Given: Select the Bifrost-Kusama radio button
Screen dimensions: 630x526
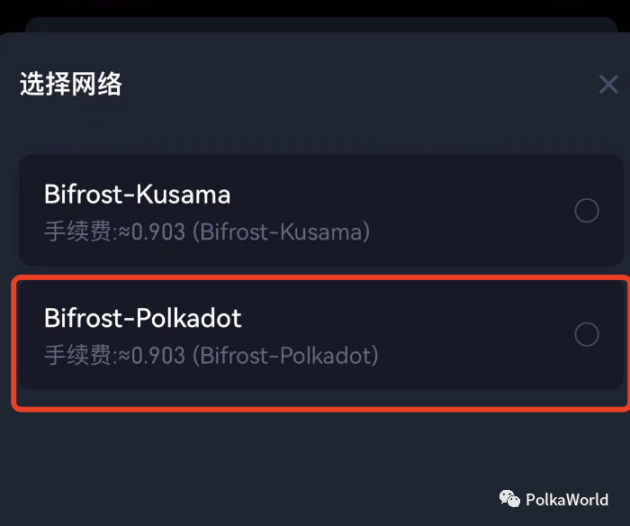Looking at the screenshot, I should 587,210.
